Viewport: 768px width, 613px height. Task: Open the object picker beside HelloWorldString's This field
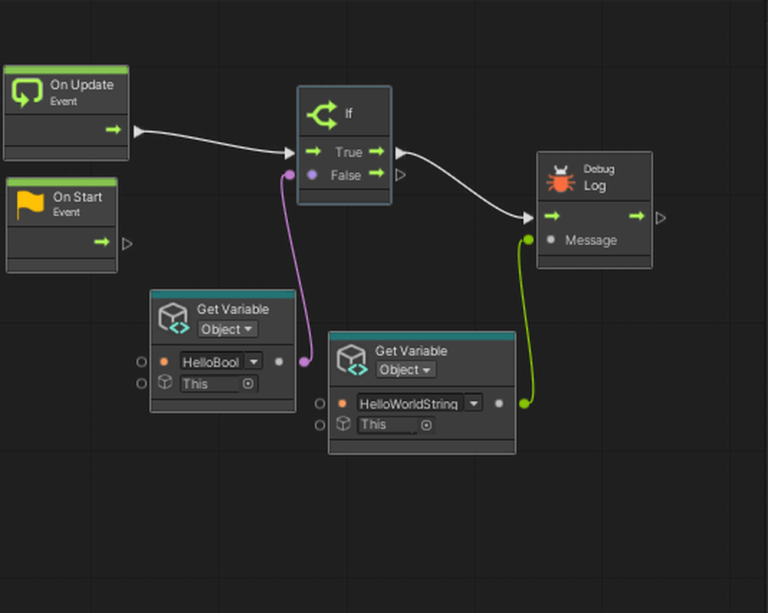pyautogui.click(x=426, y=425)
